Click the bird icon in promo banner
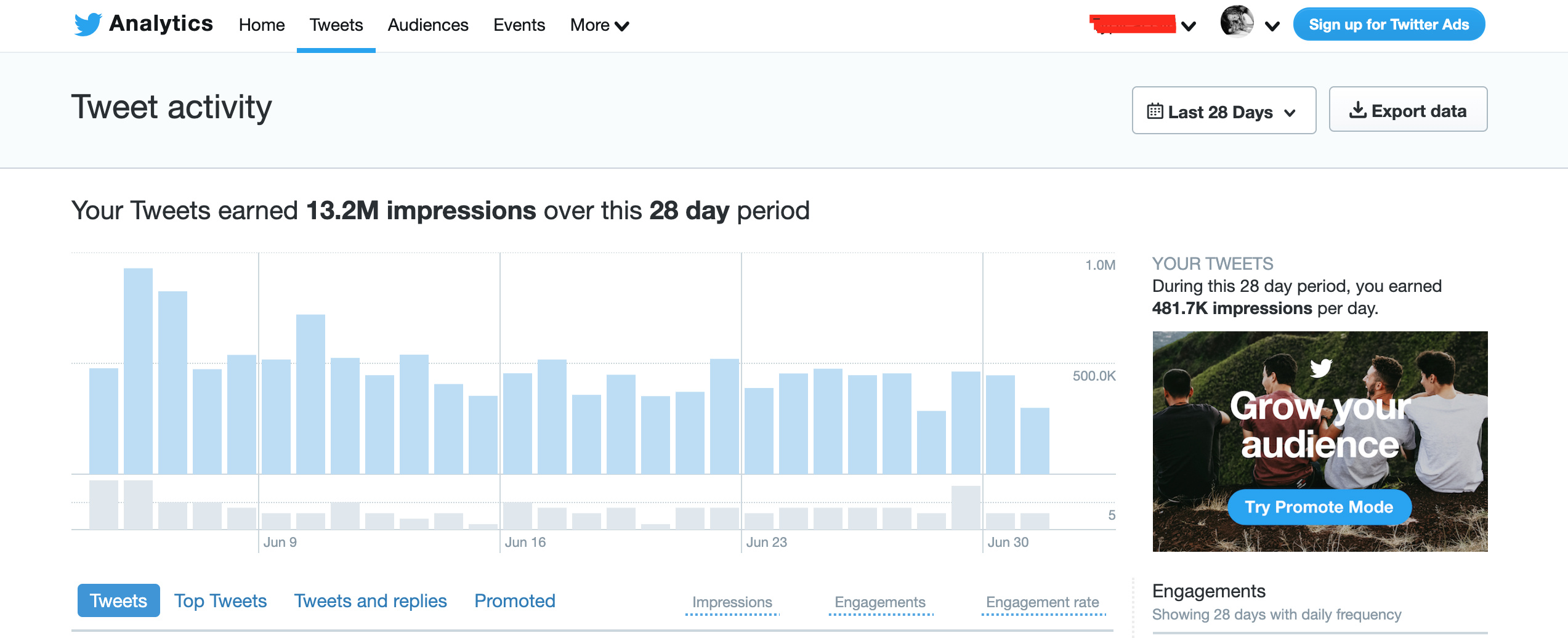 (x=1321, y=368)
